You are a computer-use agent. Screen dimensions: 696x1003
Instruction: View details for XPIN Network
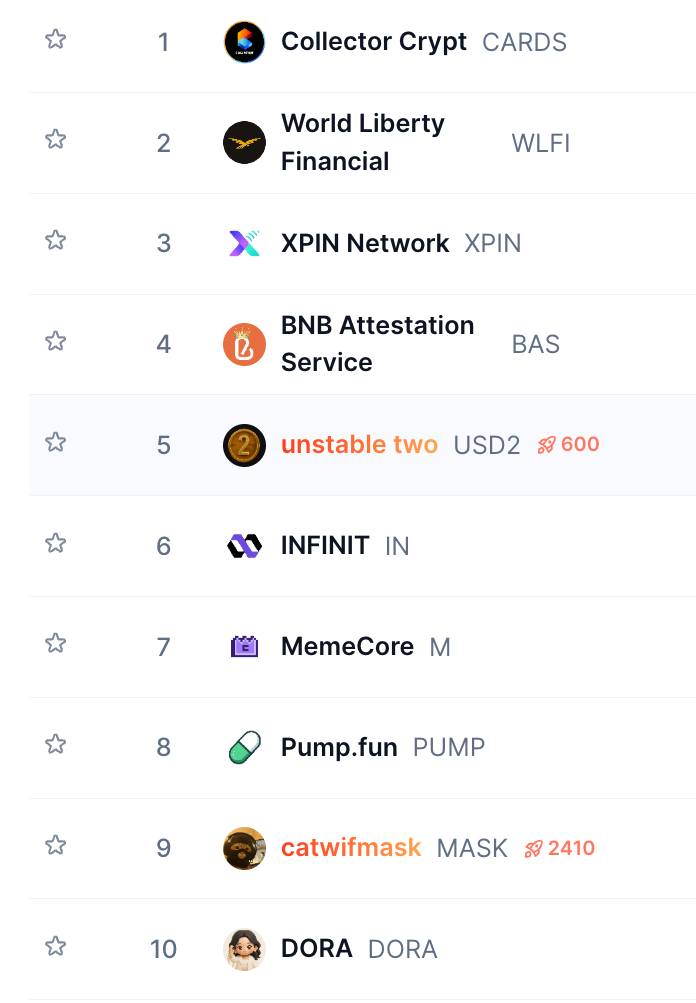pos(365,243)
